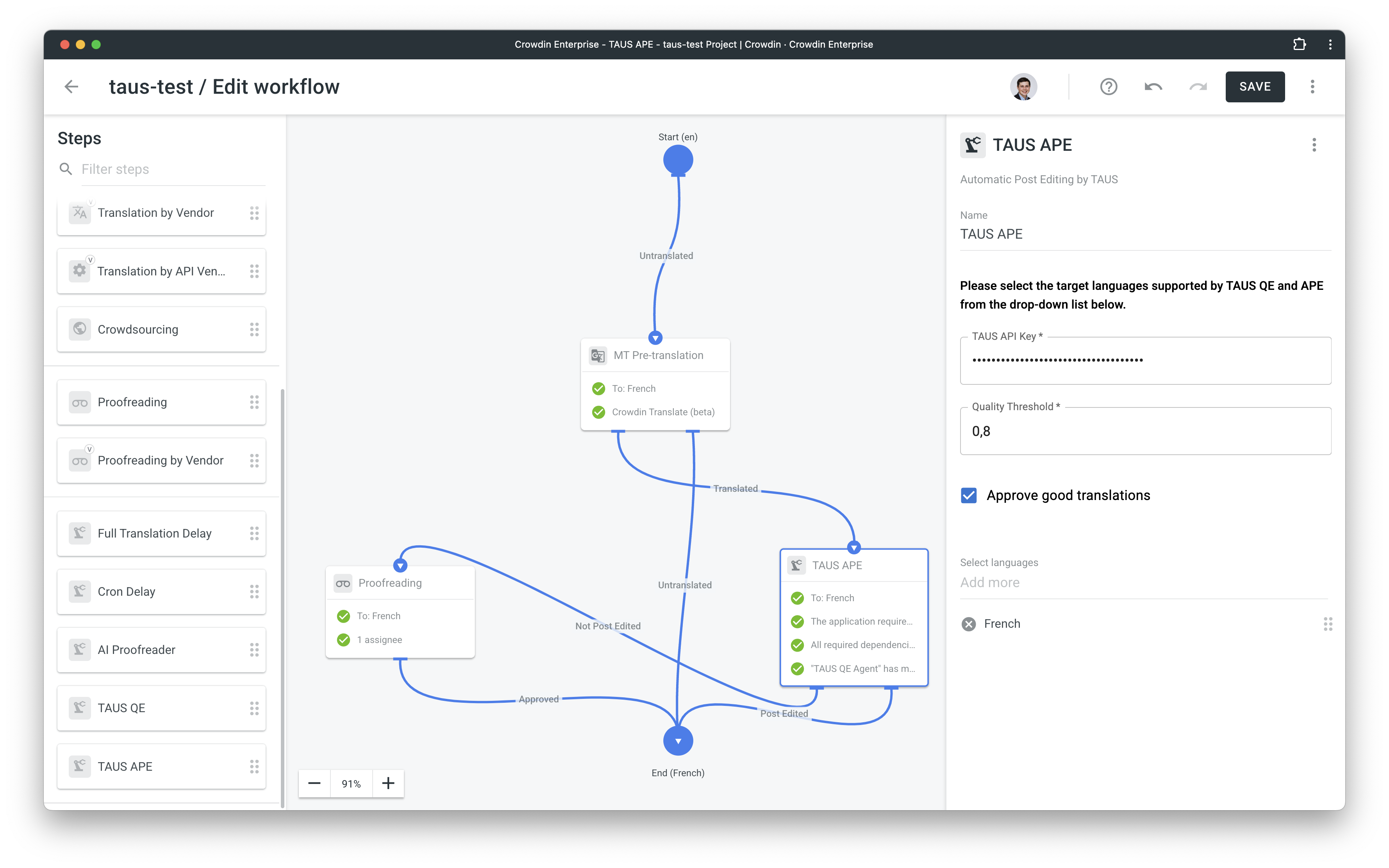Click the back arrow next to taus-test
The width and height of the screenshot is (1389, 868).
pyautogui.click(x=71, y=87)
